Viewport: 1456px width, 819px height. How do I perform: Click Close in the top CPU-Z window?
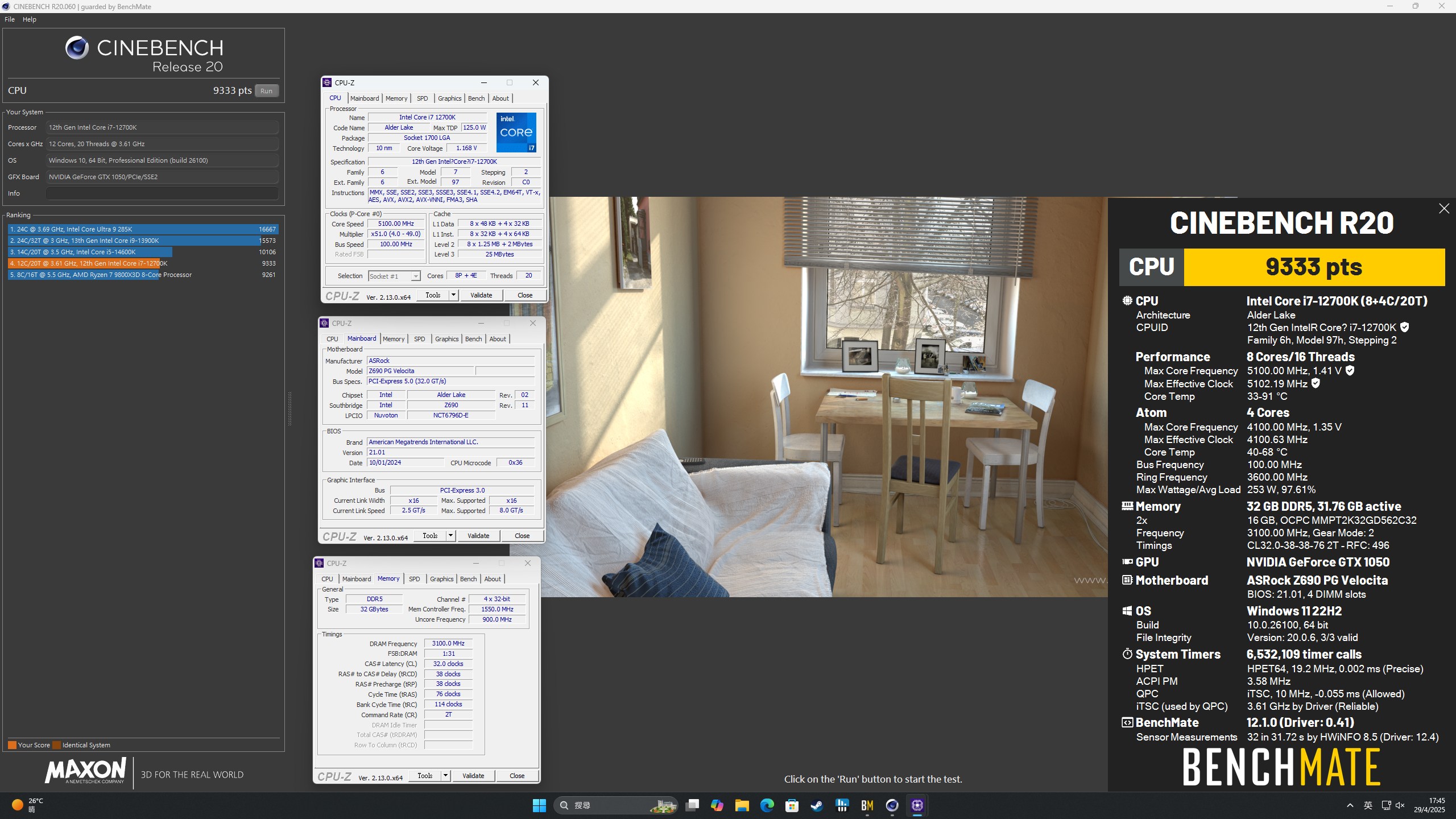tap(525, 295)
